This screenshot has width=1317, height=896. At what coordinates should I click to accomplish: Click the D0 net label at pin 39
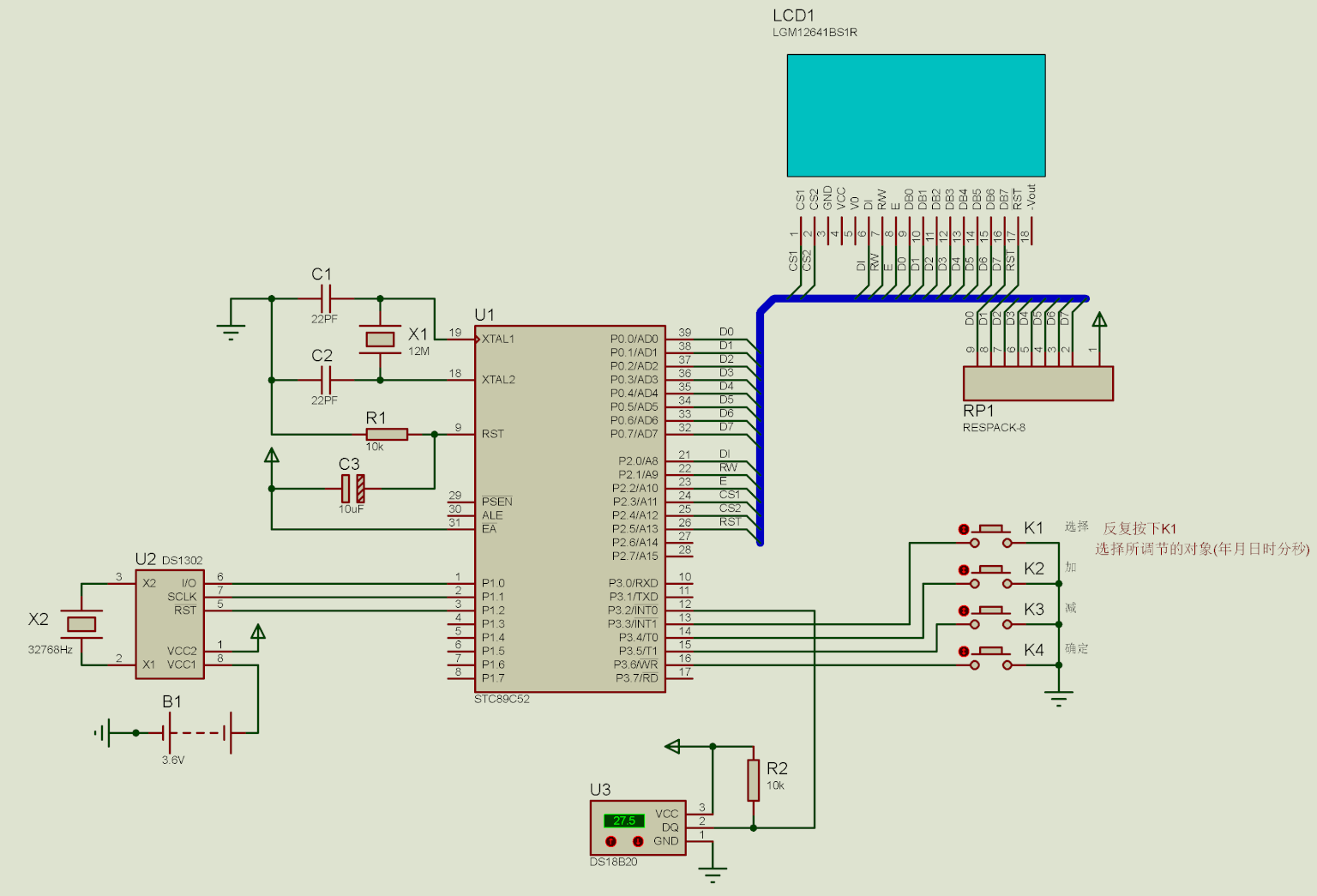(726, 332)
